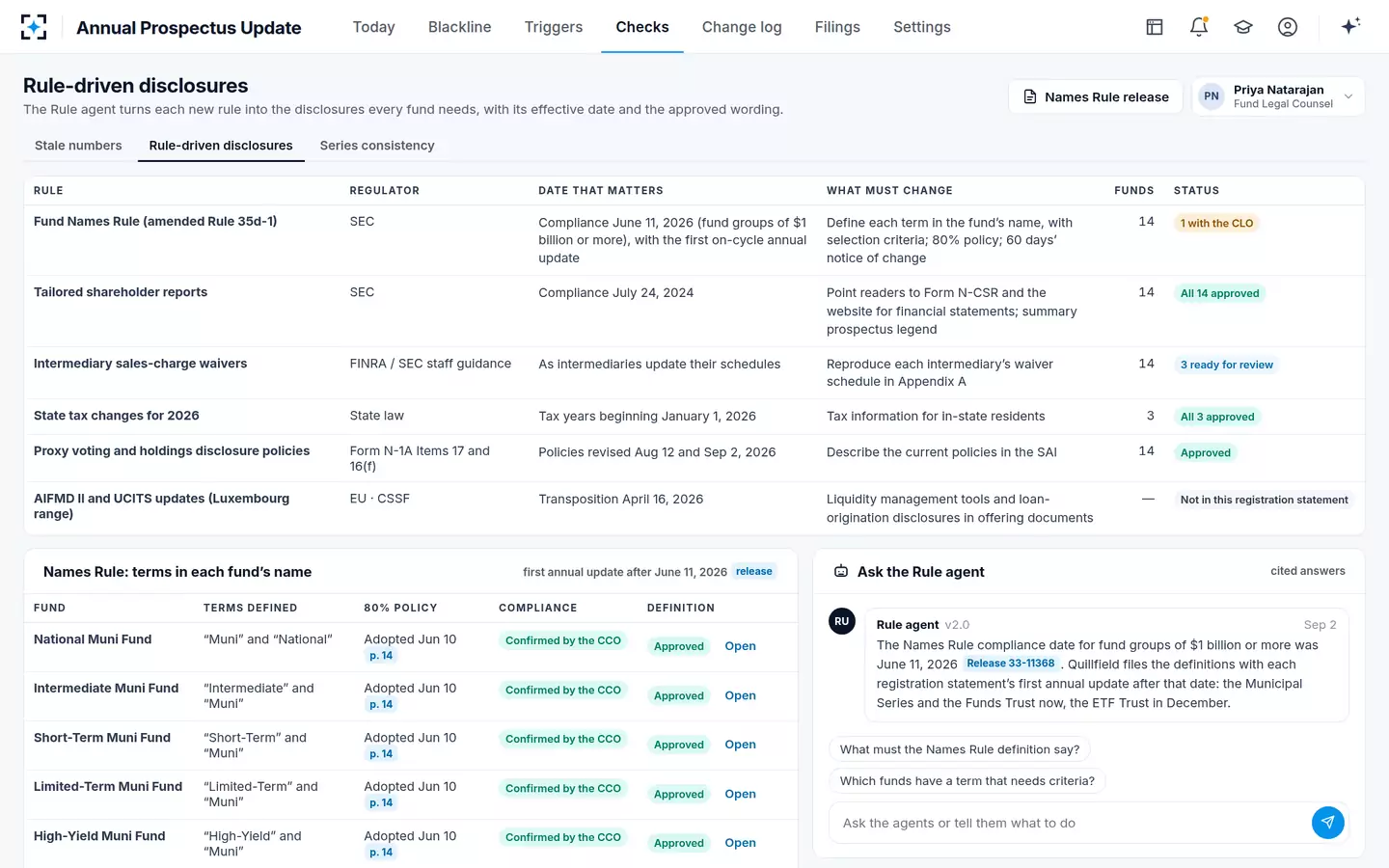Open the National Muni Fund definition
Screen dimensions: 1389x868
coord(740,646)
